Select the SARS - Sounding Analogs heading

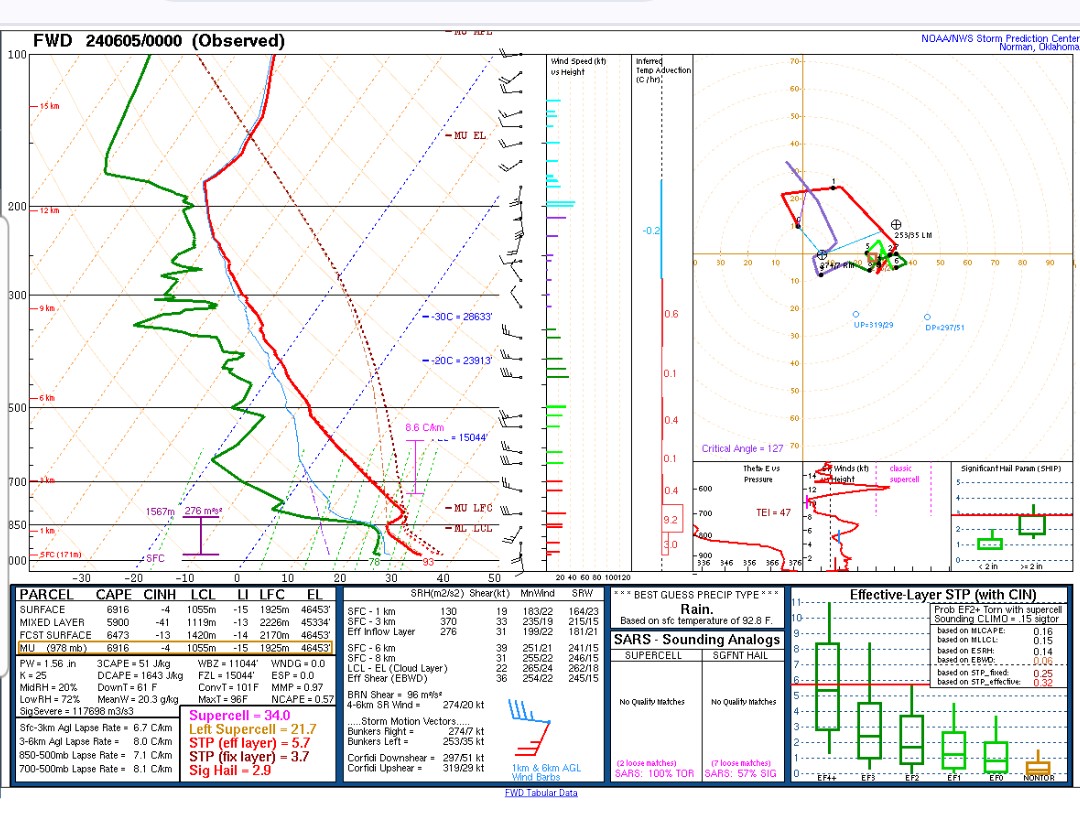[697, 639]
